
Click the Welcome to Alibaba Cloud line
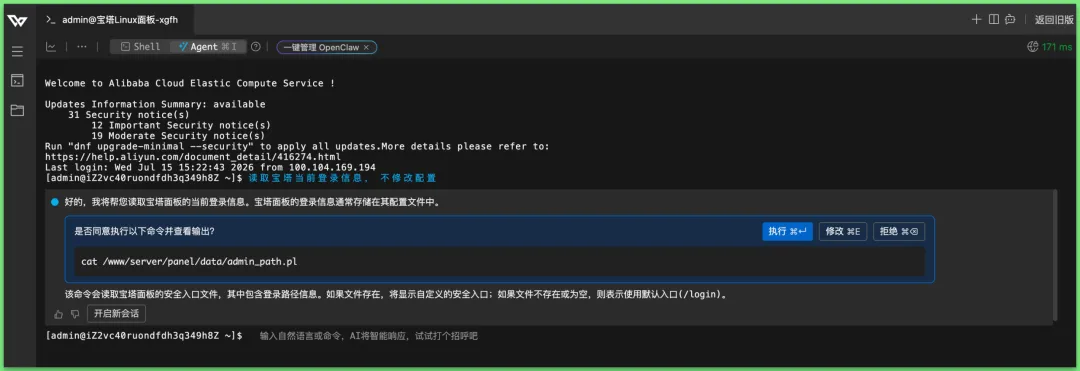pos(189,83)
